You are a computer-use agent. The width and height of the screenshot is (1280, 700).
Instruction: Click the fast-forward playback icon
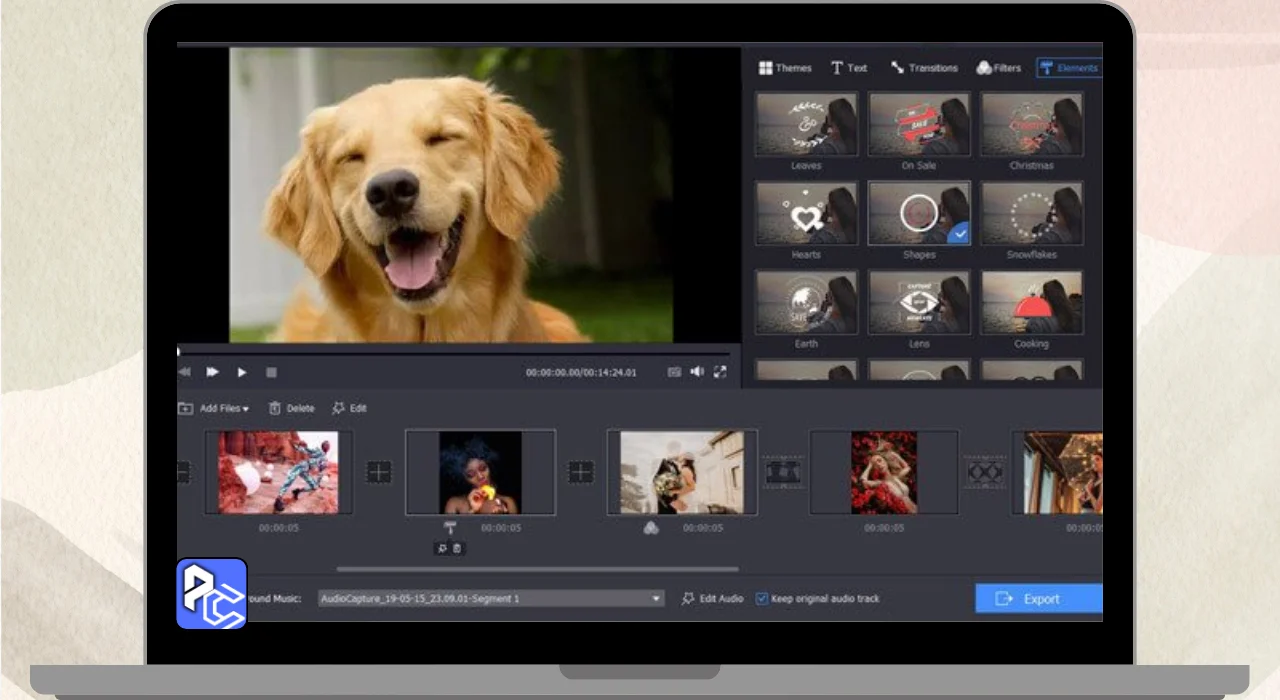coord(213,372)
